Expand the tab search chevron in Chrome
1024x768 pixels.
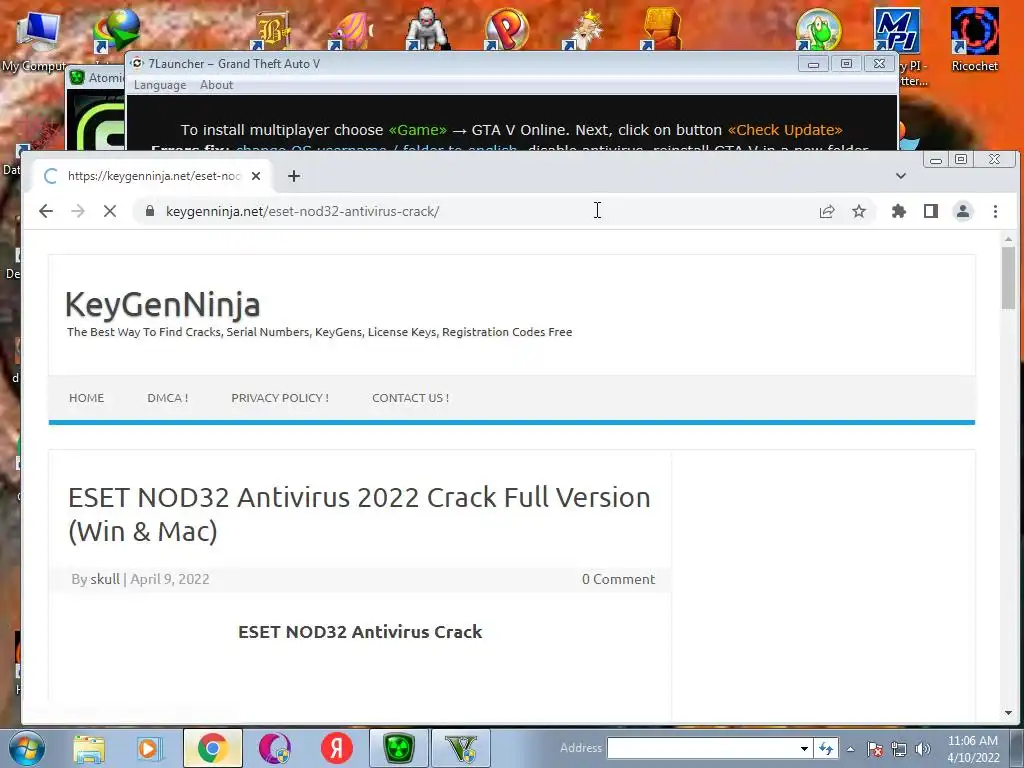coord(901,176)
